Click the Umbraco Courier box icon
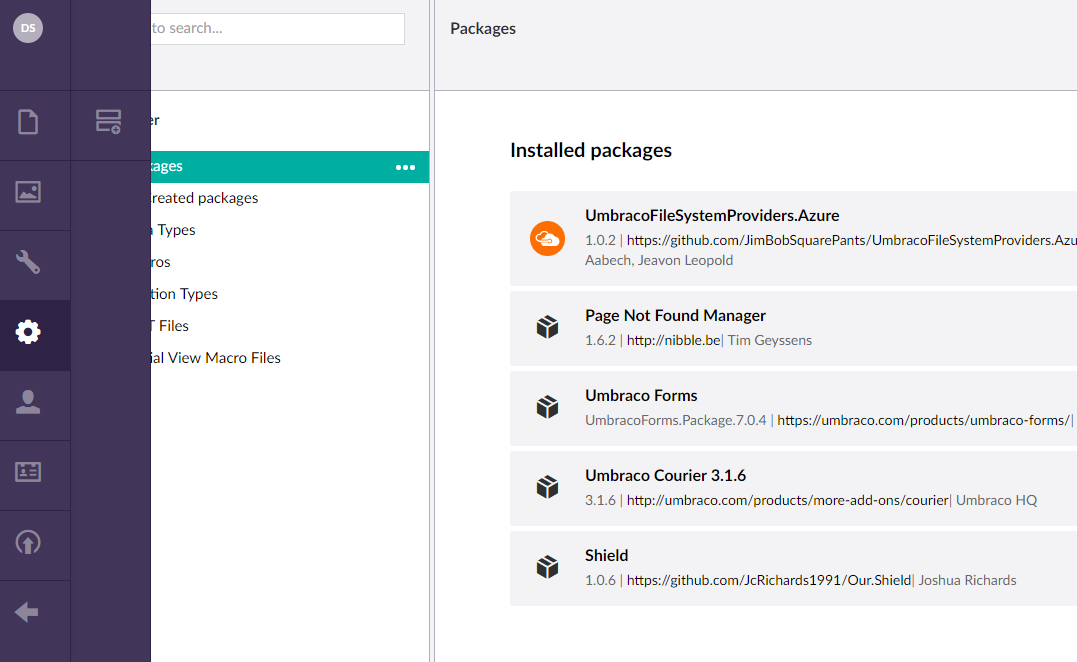The image size is (1077, 662). (547, 487)
